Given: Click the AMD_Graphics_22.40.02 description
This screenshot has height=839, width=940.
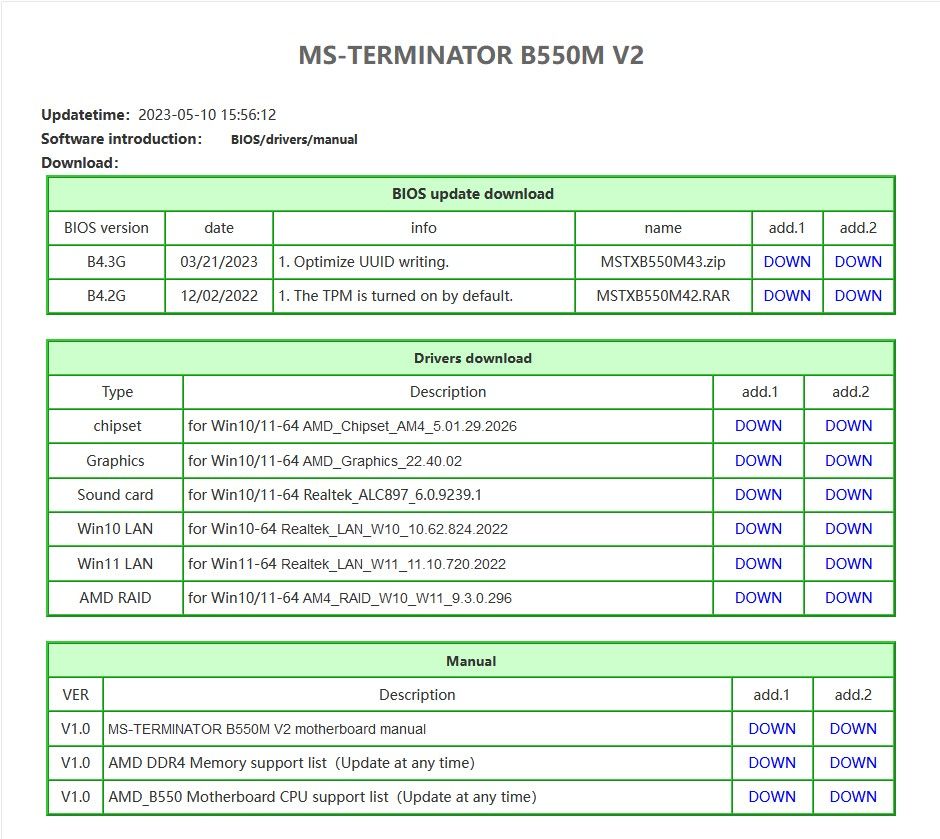Looking at the screenshot, I should (325, 461).
